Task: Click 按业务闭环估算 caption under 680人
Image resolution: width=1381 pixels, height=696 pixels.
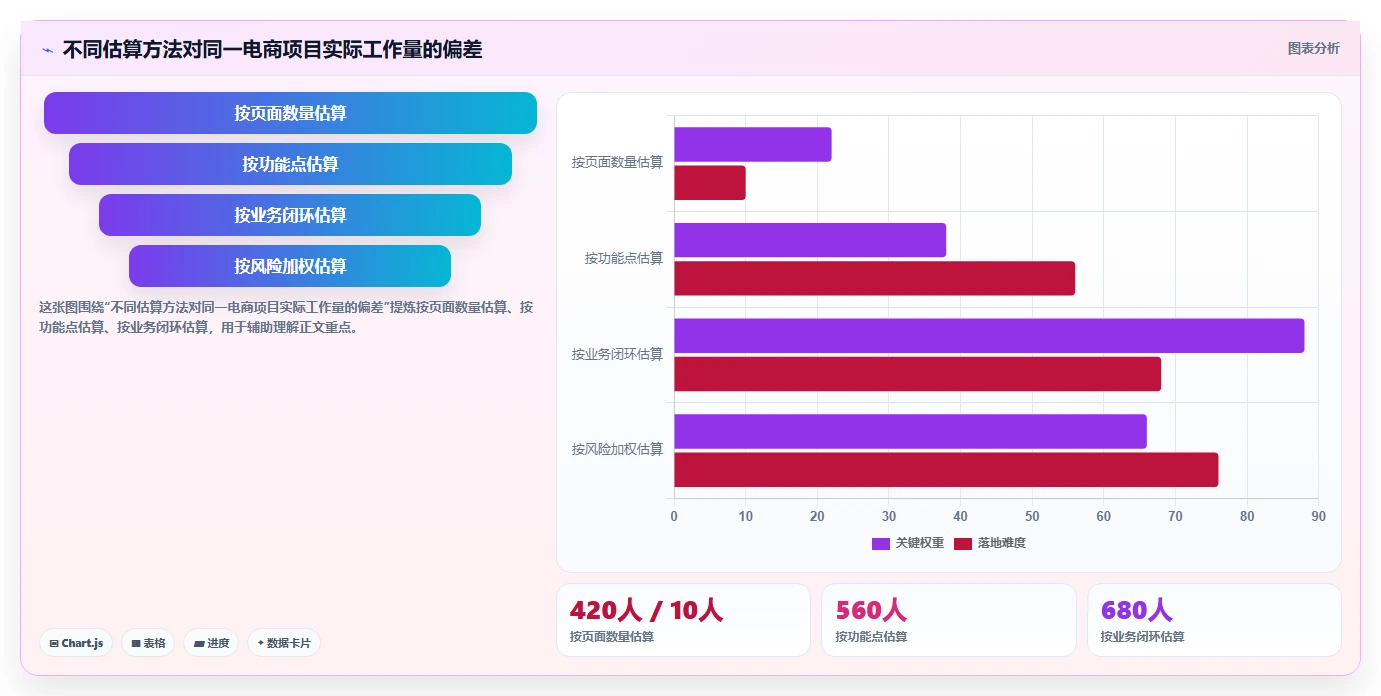Action: (x=1143, y=636)
